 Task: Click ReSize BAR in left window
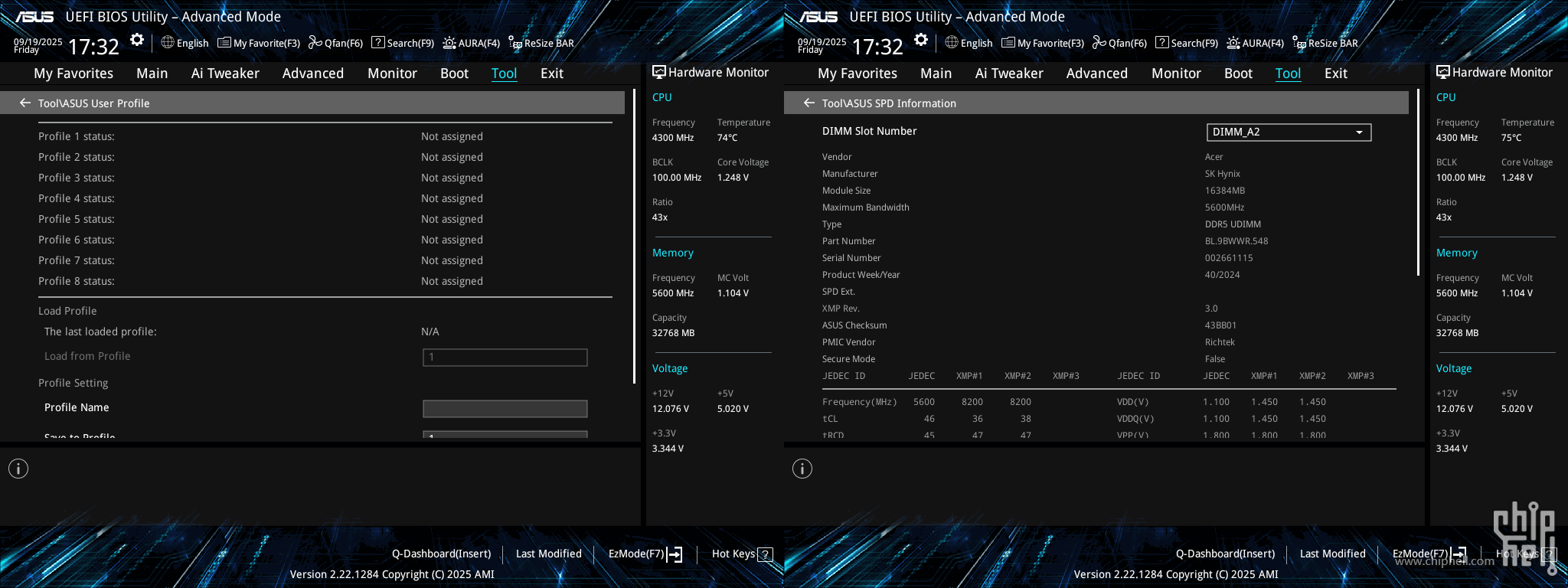tap(541, 43)
